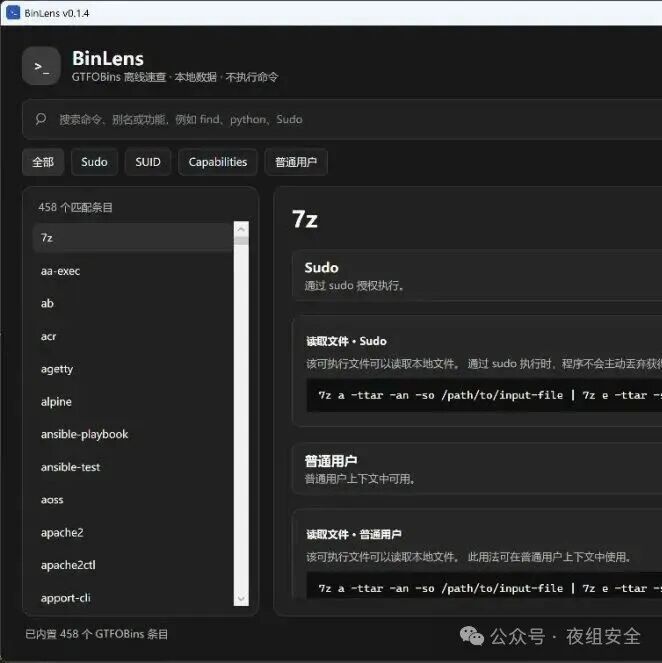Open the apport-cli entry
This screenshot has width=662, height=663.
point(133,598)
